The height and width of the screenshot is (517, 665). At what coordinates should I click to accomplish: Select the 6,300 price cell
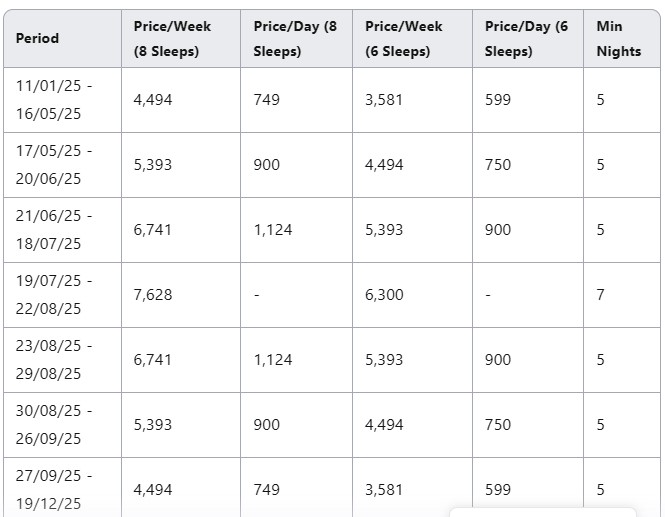click(413, 295)
